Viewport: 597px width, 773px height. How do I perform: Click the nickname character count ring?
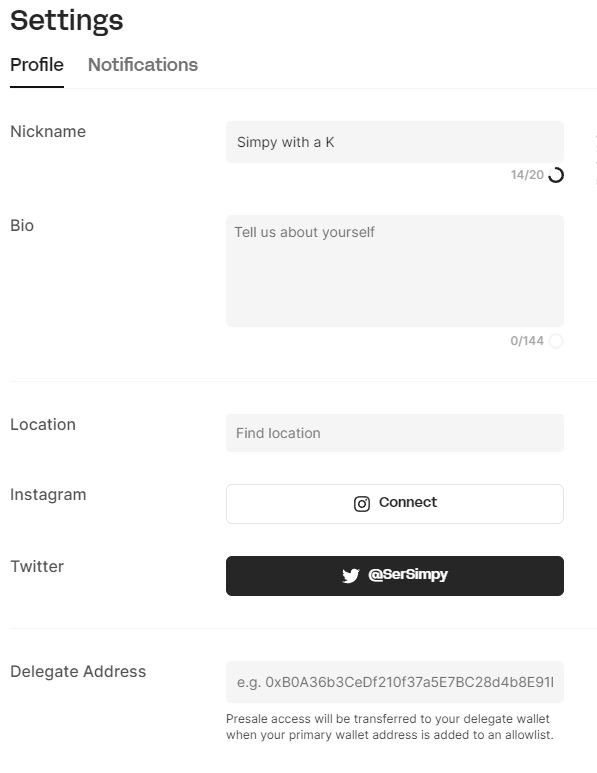pos(556,175)
